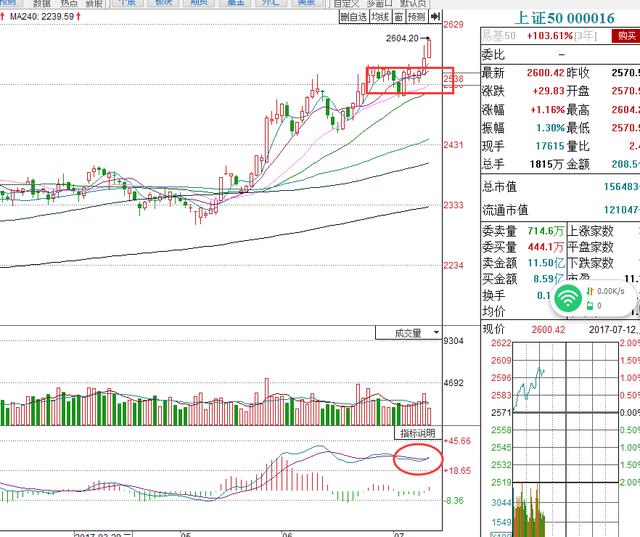Click the 预测 forecast button
640x537 pixels.
(417, 17)
